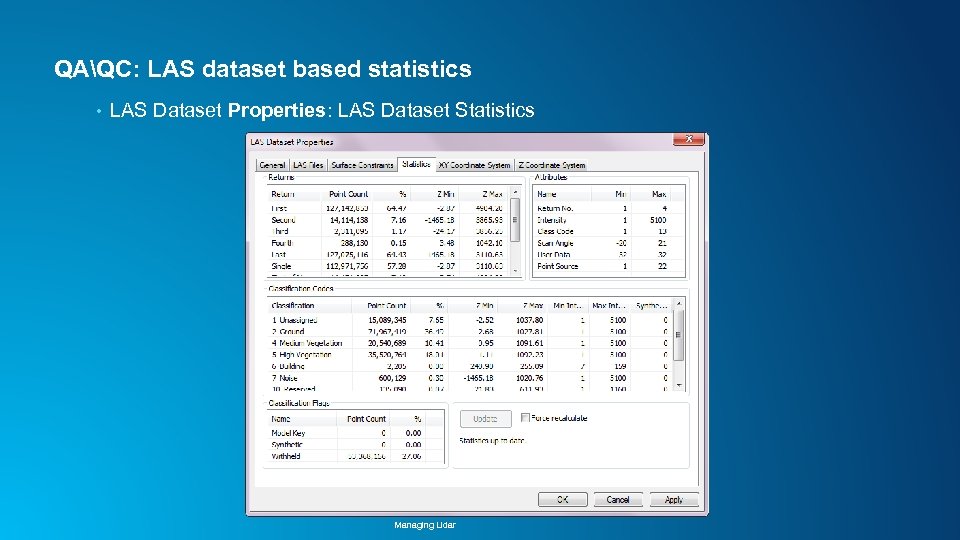Click Returns table Z Max header
This screenshot has width=960, height=540.
coord(483,194)
